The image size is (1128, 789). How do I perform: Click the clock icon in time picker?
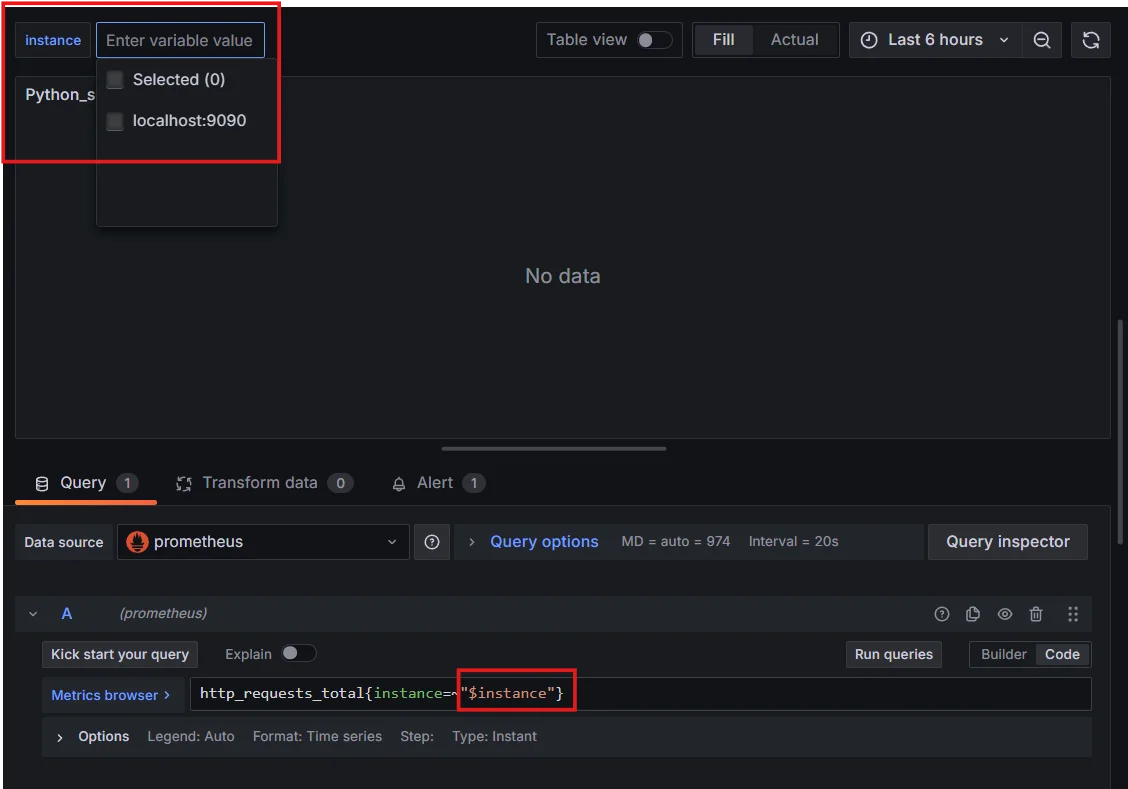pos(868,40)
